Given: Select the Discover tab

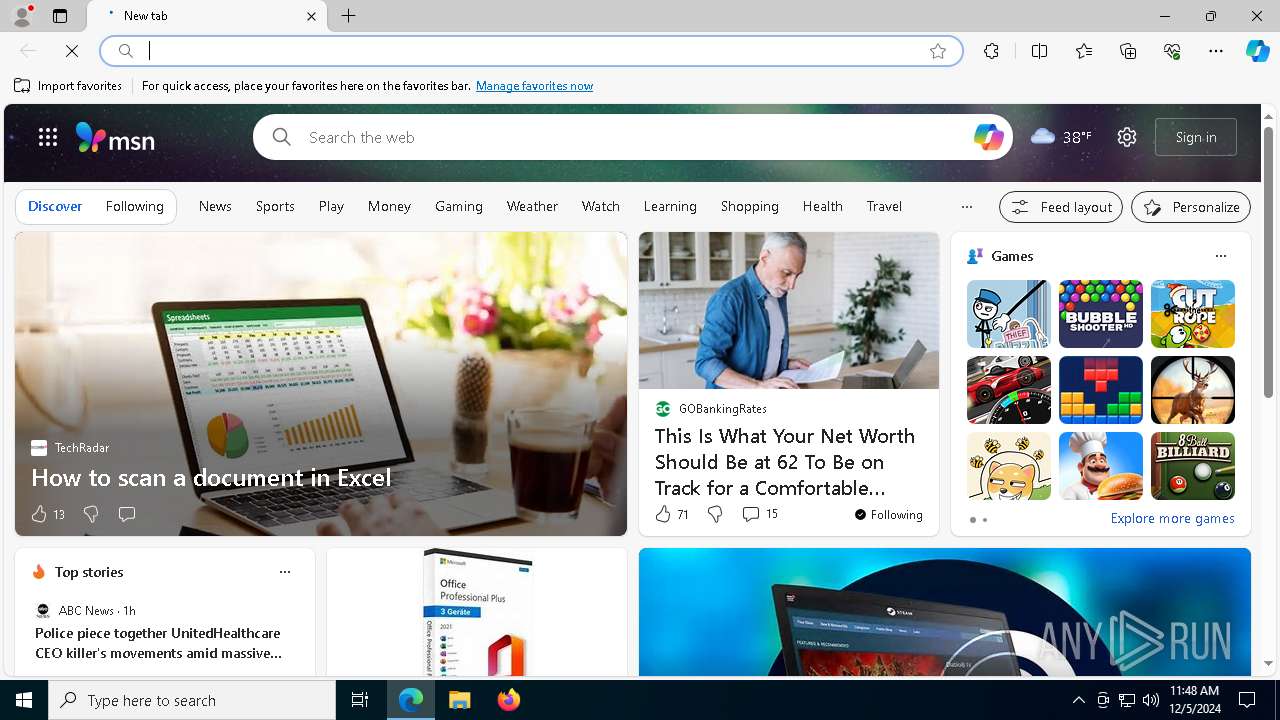Looking at the screenshot, I should pyautogui.click(x=55, y=206).
